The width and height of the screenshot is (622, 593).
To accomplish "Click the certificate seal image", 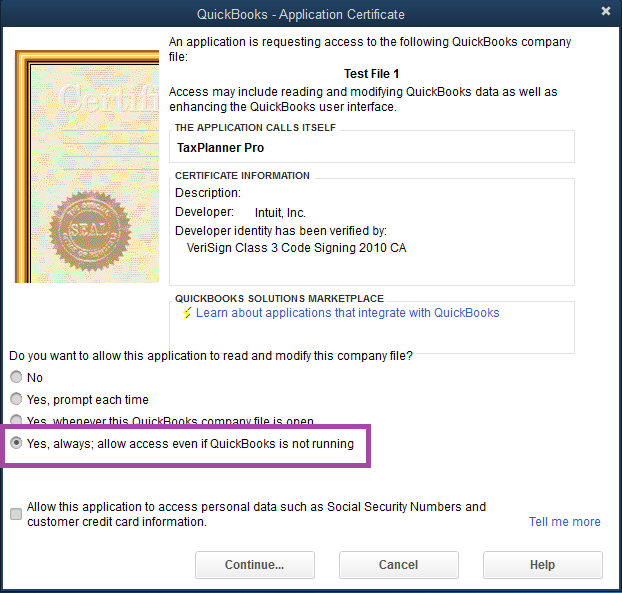I will [90, 231].
